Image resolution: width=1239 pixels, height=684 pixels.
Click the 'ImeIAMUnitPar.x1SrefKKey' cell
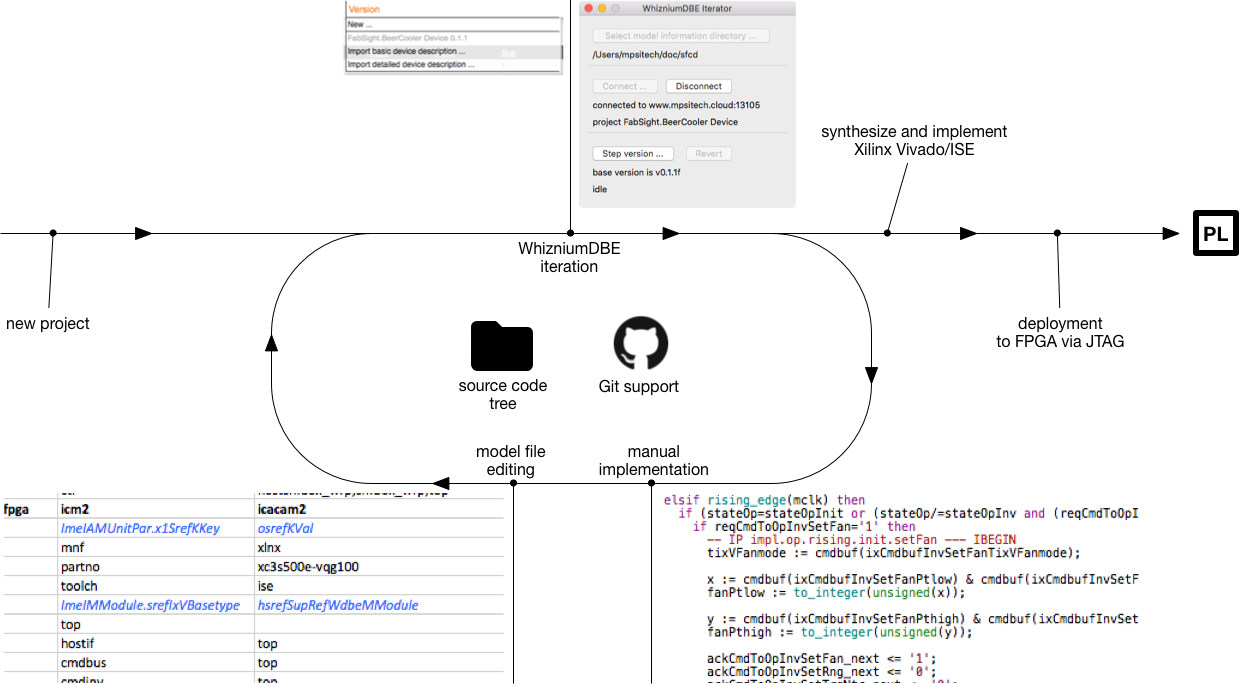(x=155, y=528)
